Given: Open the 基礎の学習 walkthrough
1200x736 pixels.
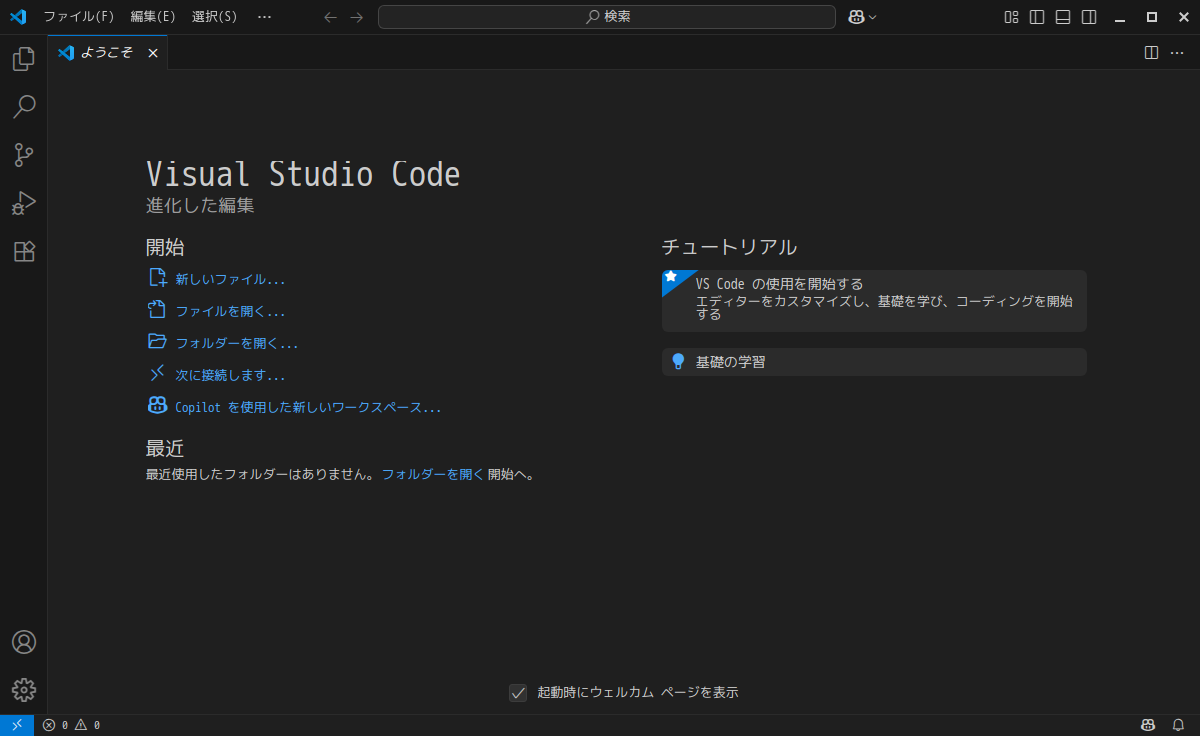Looking at the screenshot, I should tap(874, 362).
